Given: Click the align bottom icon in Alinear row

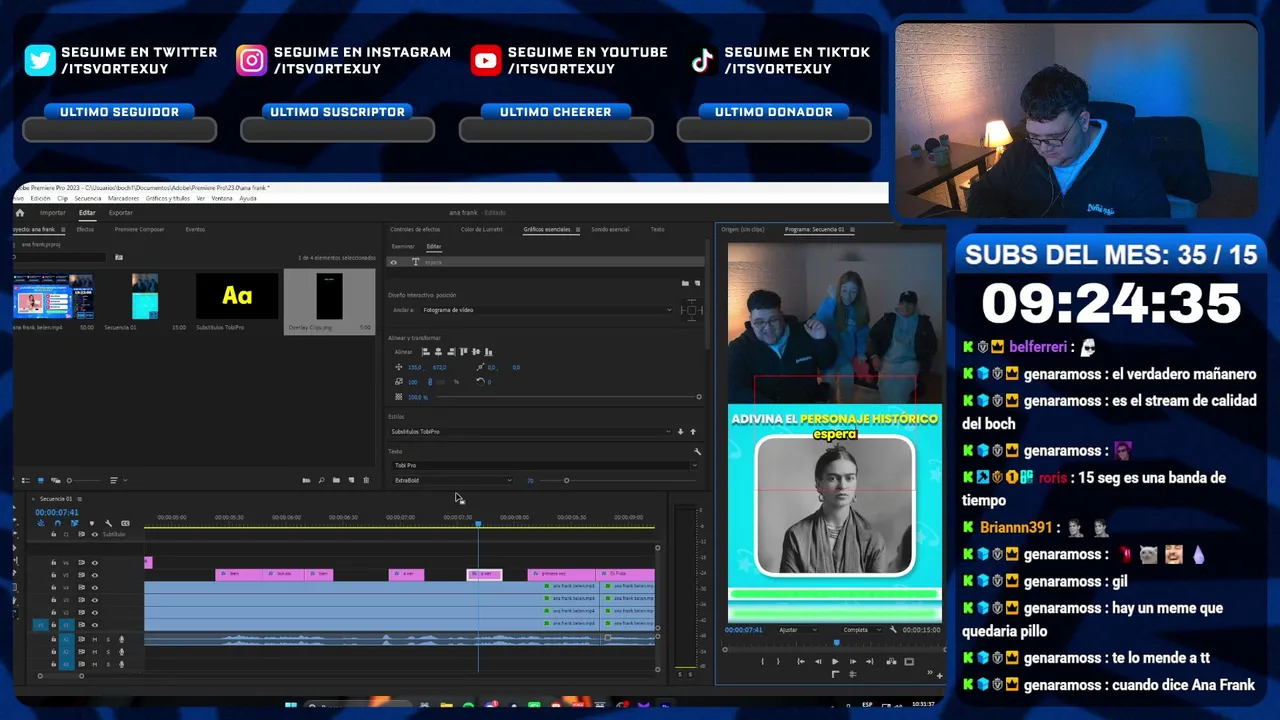Looking at the screenshot, I should [x=488, y=352].
